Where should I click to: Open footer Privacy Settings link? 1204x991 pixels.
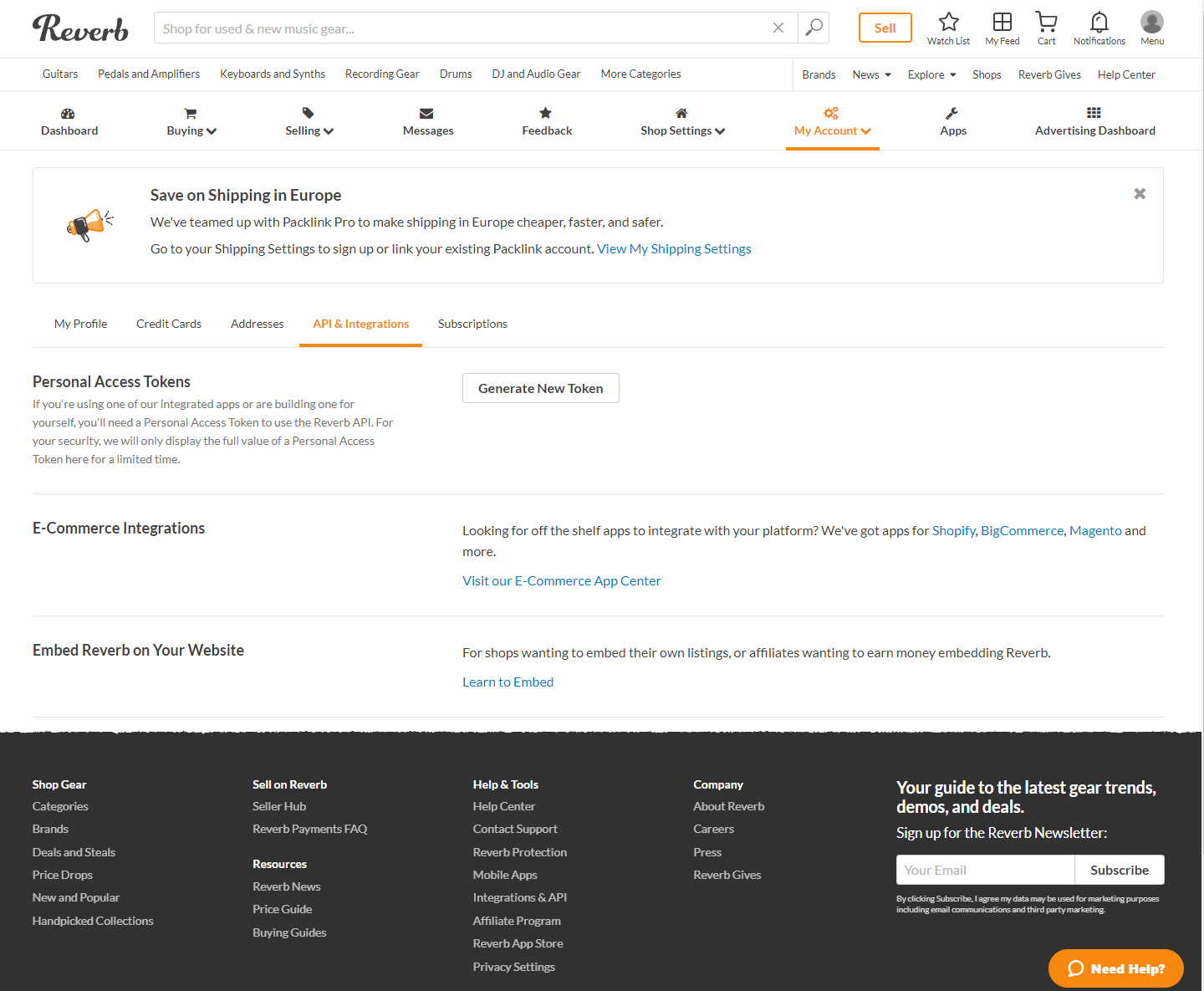513,967
